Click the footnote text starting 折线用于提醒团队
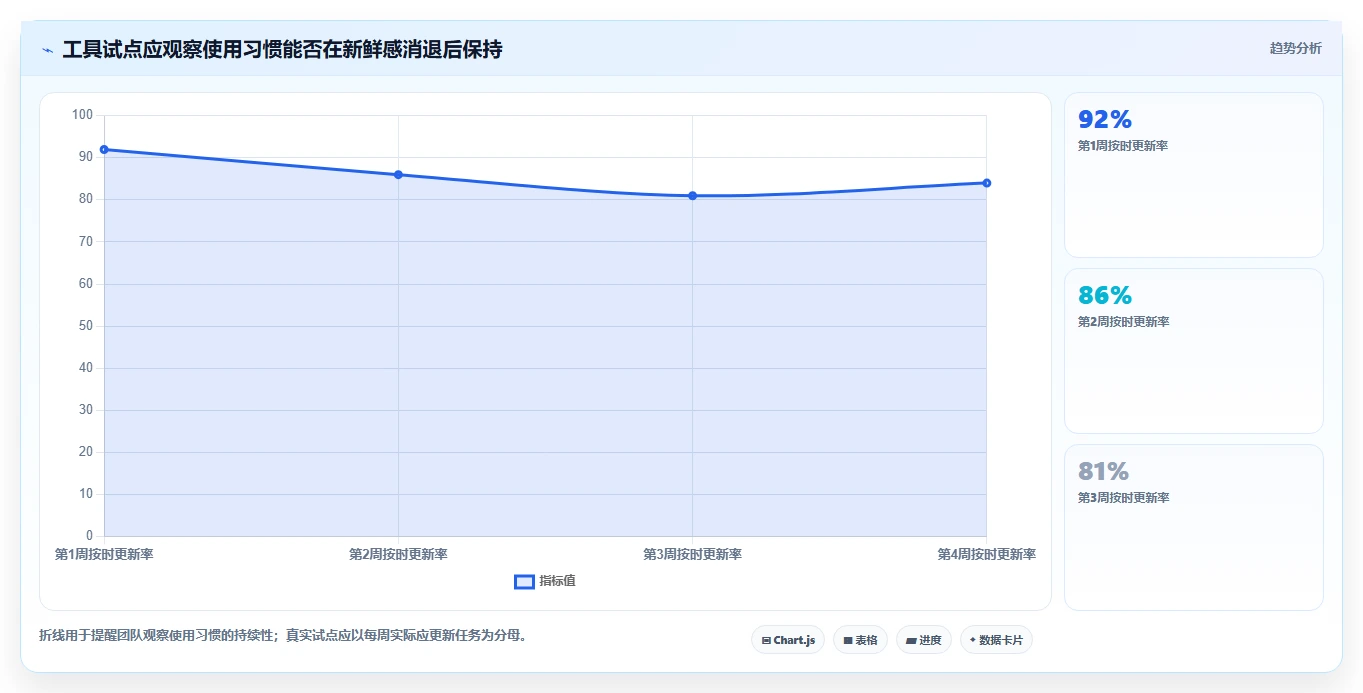Screen dimensions: 1363x693 [283, 635]
